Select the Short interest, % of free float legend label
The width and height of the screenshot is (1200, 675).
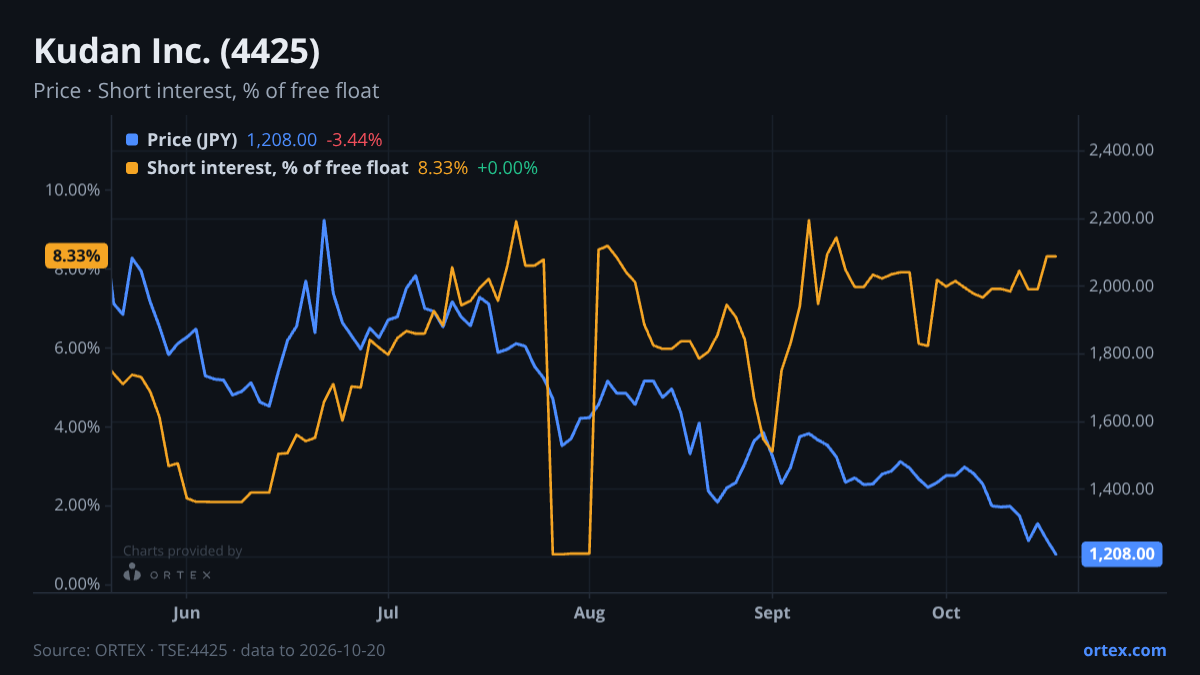pos(278,168)
